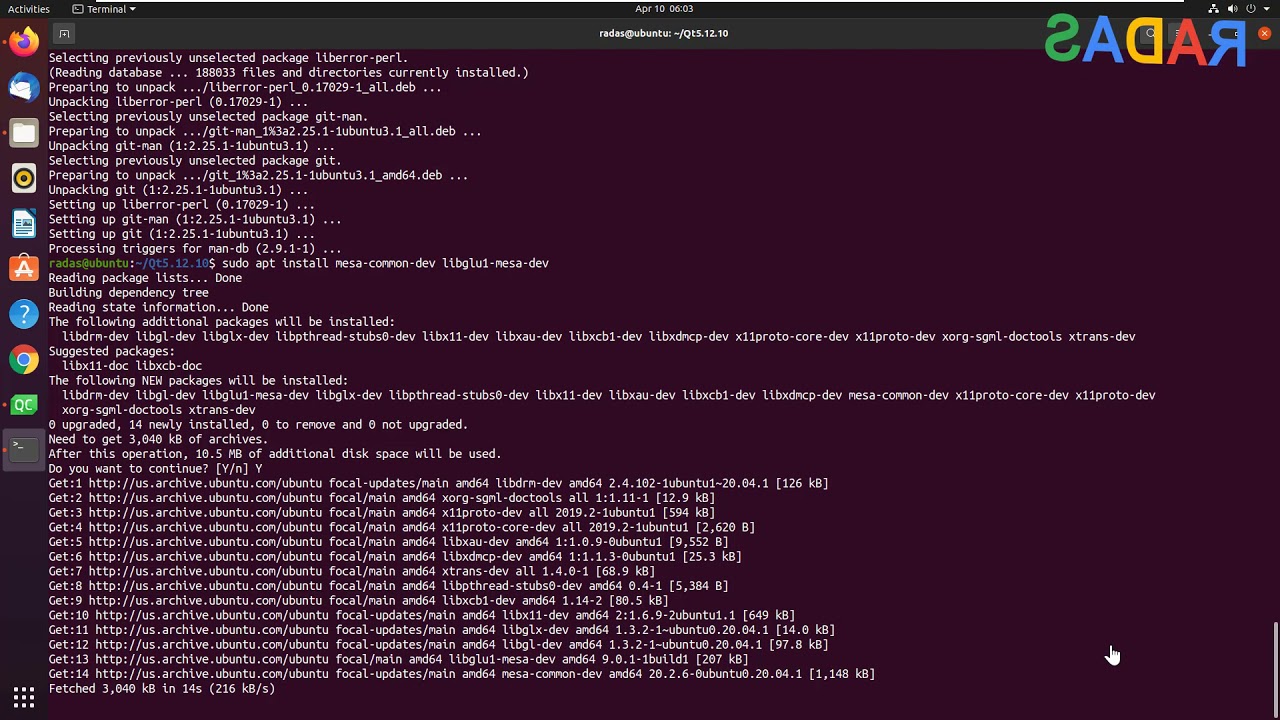
Task: Open the Help icon in the dock
Action: coord(24,314)
